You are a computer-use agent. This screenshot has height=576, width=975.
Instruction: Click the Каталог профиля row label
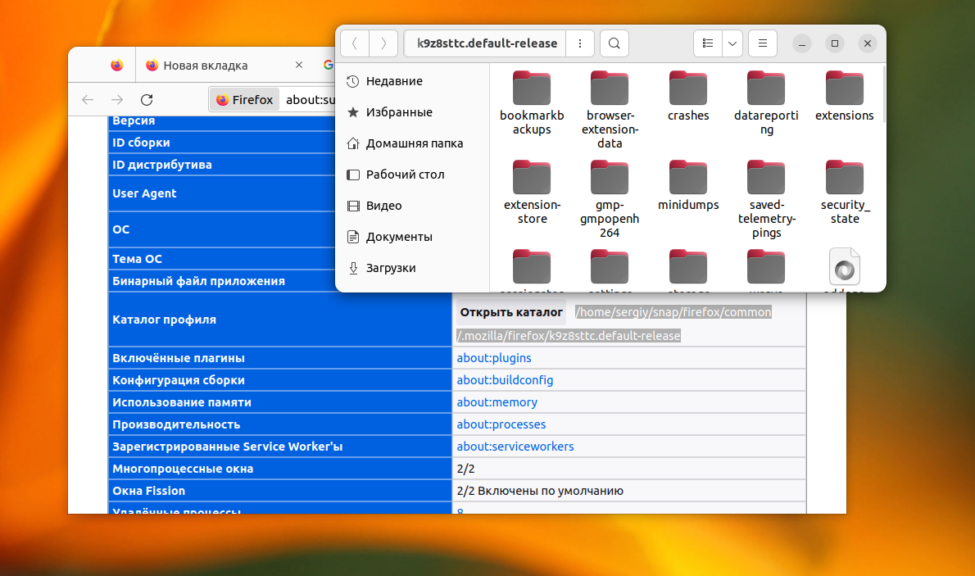(164, 320)
